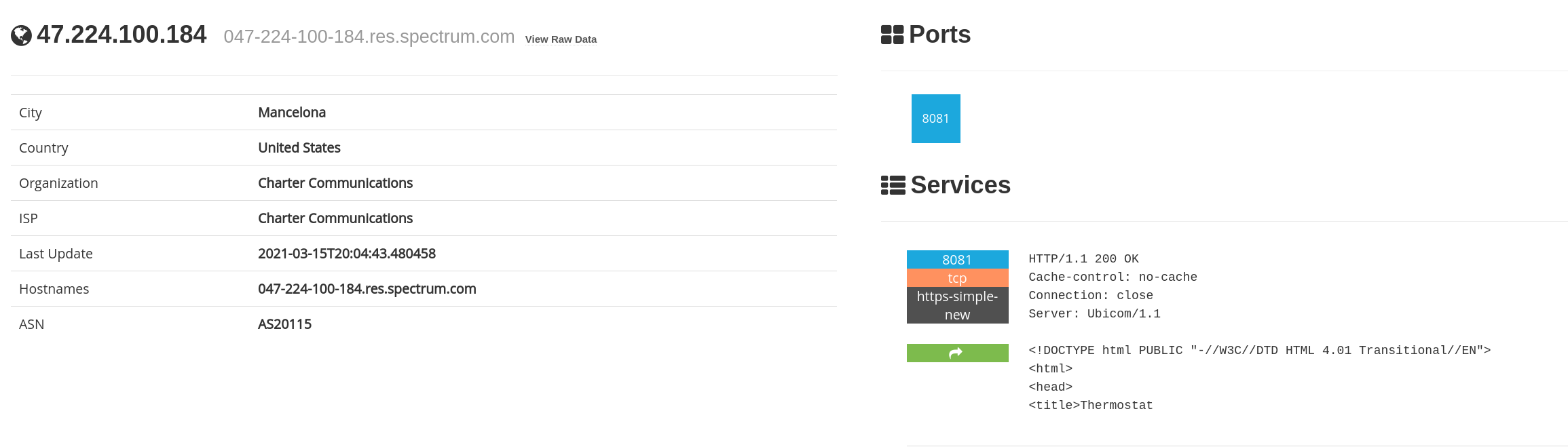The width and height of the screenshot is (1568, 447).
Task: Click the AS20115 ASN value
Action: point(284,324)
